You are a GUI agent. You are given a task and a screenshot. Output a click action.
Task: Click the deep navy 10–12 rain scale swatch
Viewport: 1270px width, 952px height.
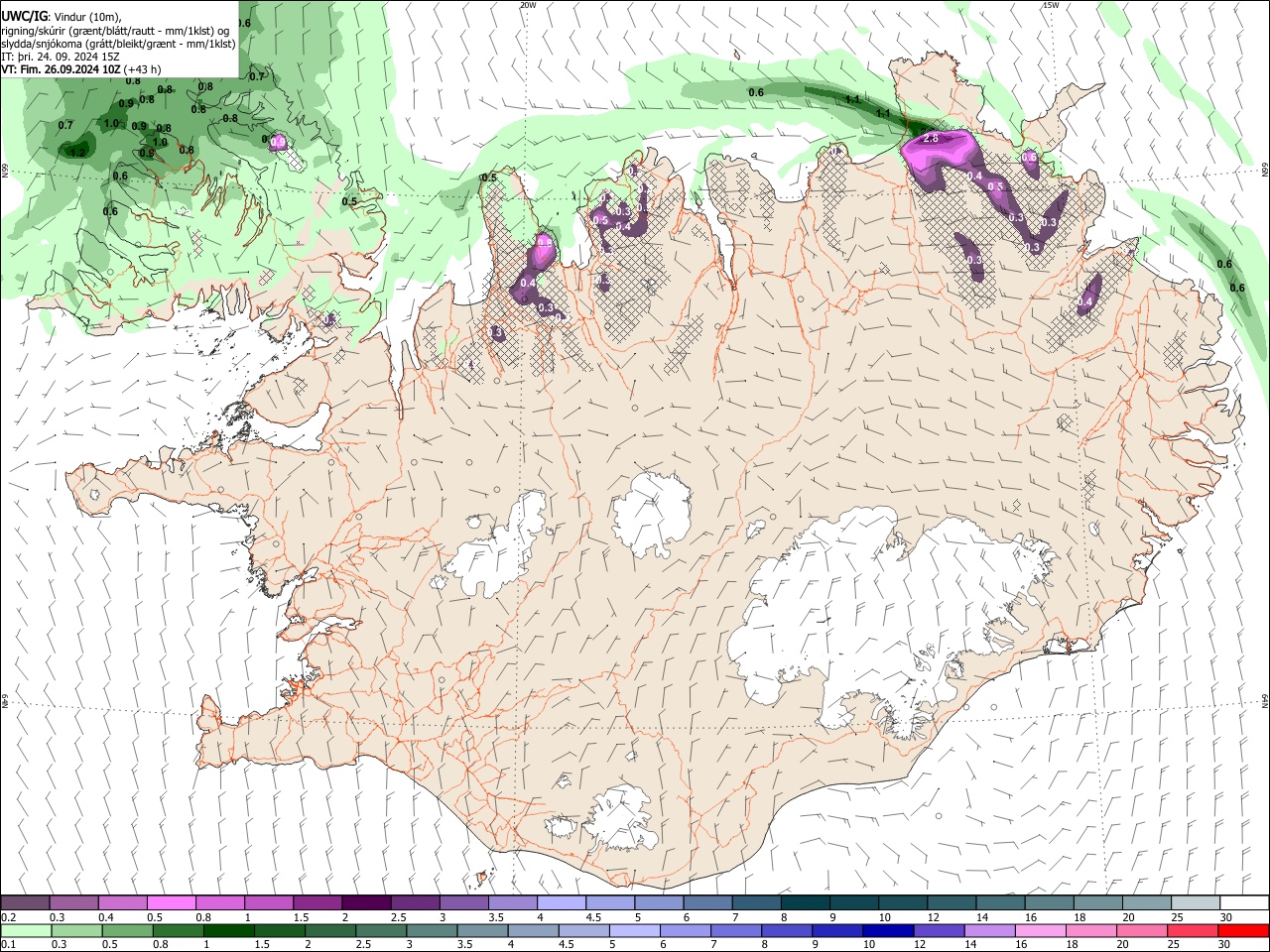click(x=889, y=931)
